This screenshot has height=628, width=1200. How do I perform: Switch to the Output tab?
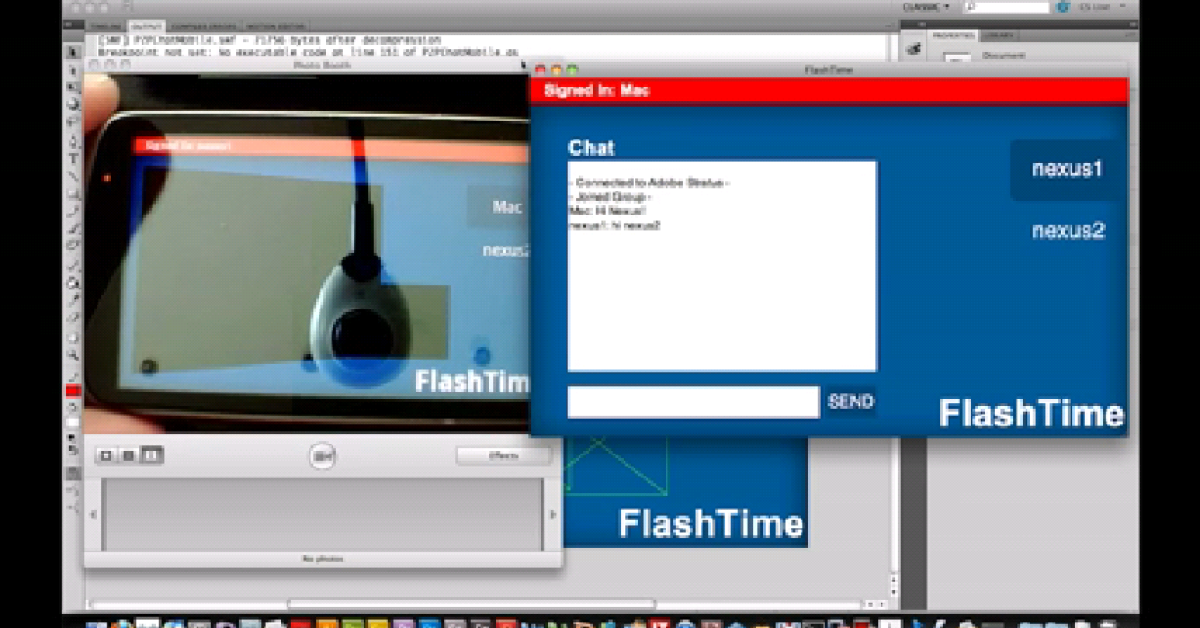click(x=147, y=26)
